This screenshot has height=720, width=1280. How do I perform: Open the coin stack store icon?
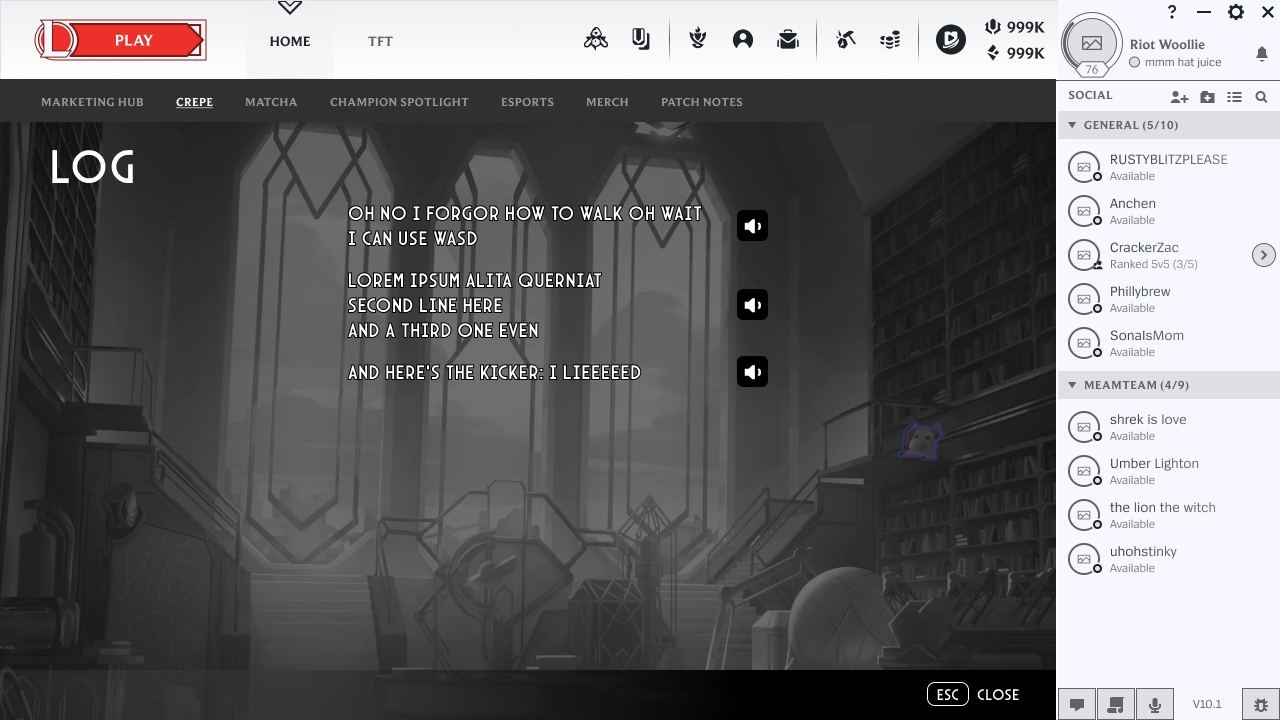pos(890,40)
